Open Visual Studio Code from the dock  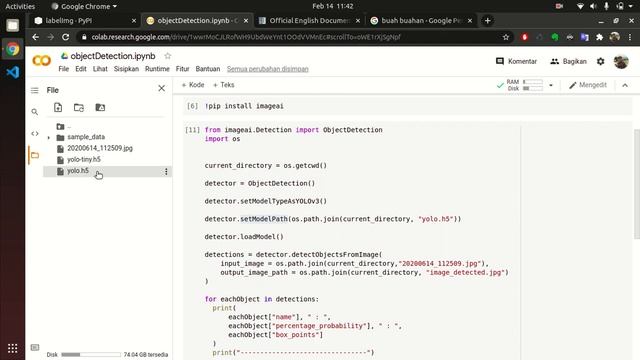(13, 72)
